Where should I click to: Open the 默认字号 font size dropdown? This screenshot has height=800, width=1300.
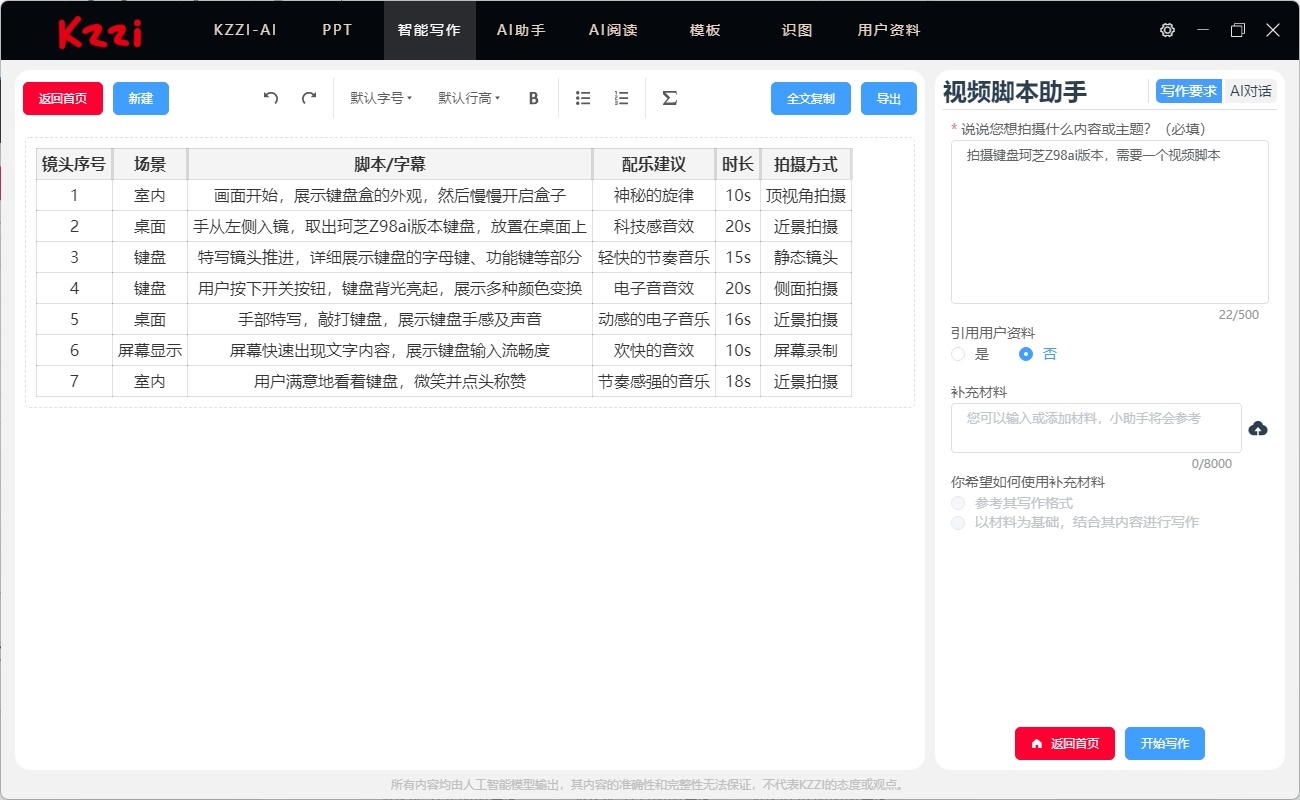tap(381, 98)
